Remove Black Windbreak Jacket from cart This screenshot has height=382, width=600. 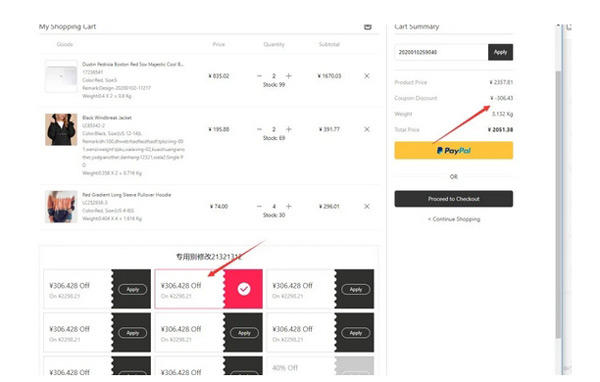click(x=367, y=129)
